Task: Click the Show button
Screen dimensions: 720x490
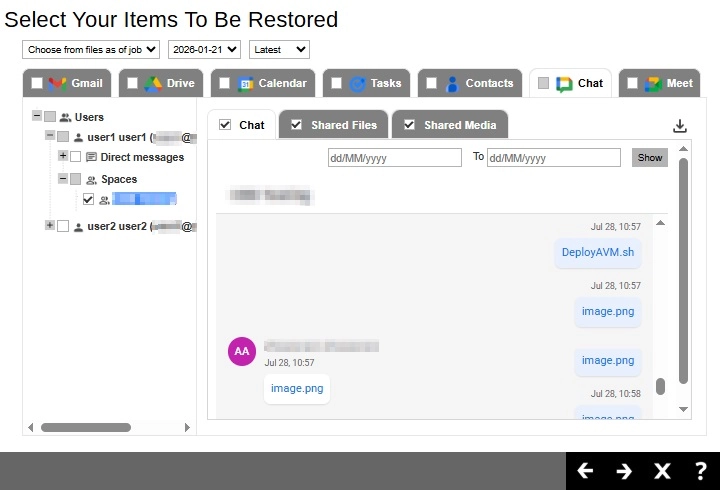Action: 649,157
